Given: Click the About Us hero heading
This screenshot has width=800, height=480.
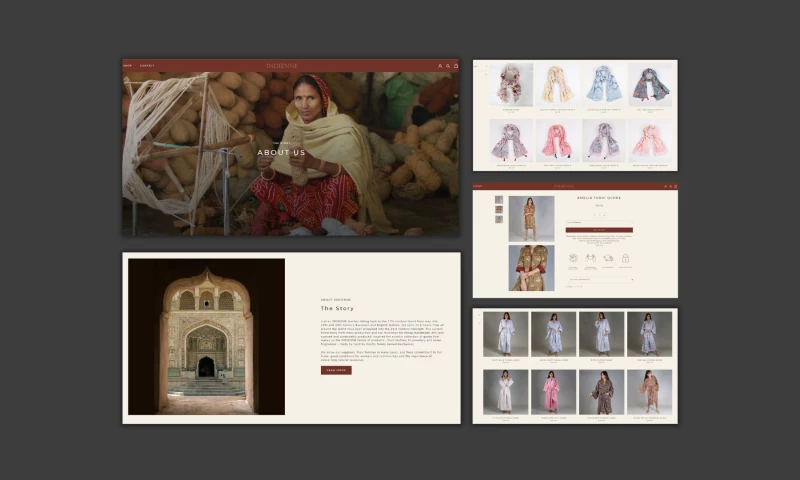Looking at the screenshot, I should pyautogui.click(x=281, y=153).
